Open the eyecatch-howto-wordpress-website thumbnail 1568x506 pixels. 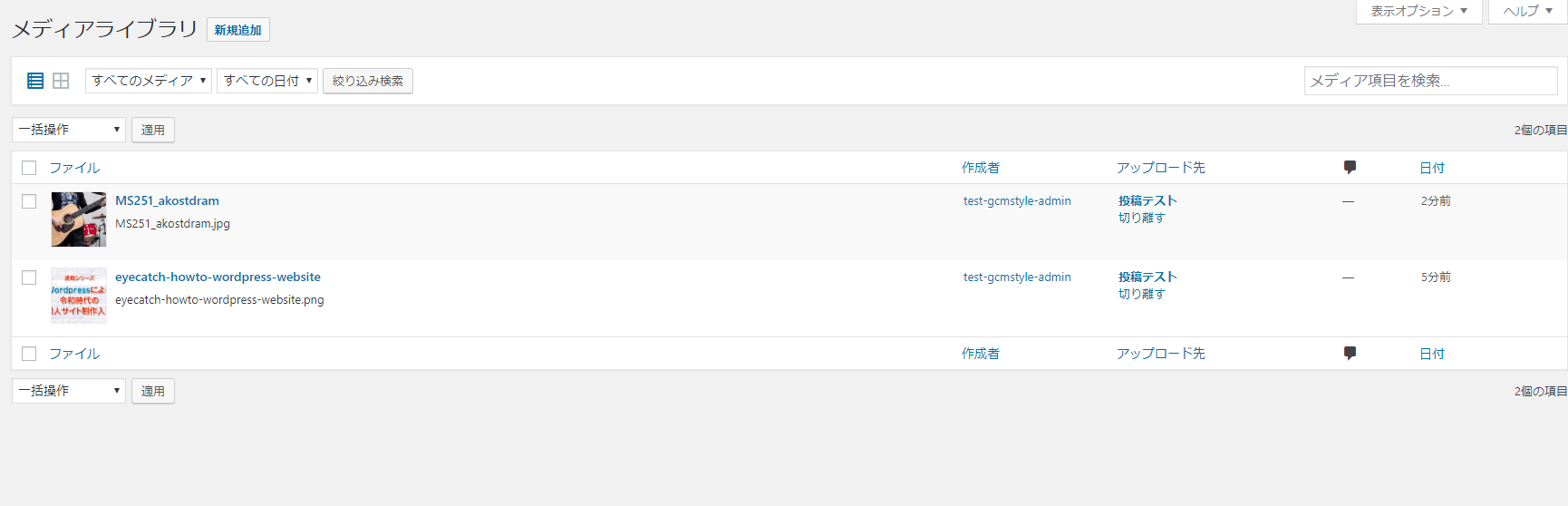(79, 296)
